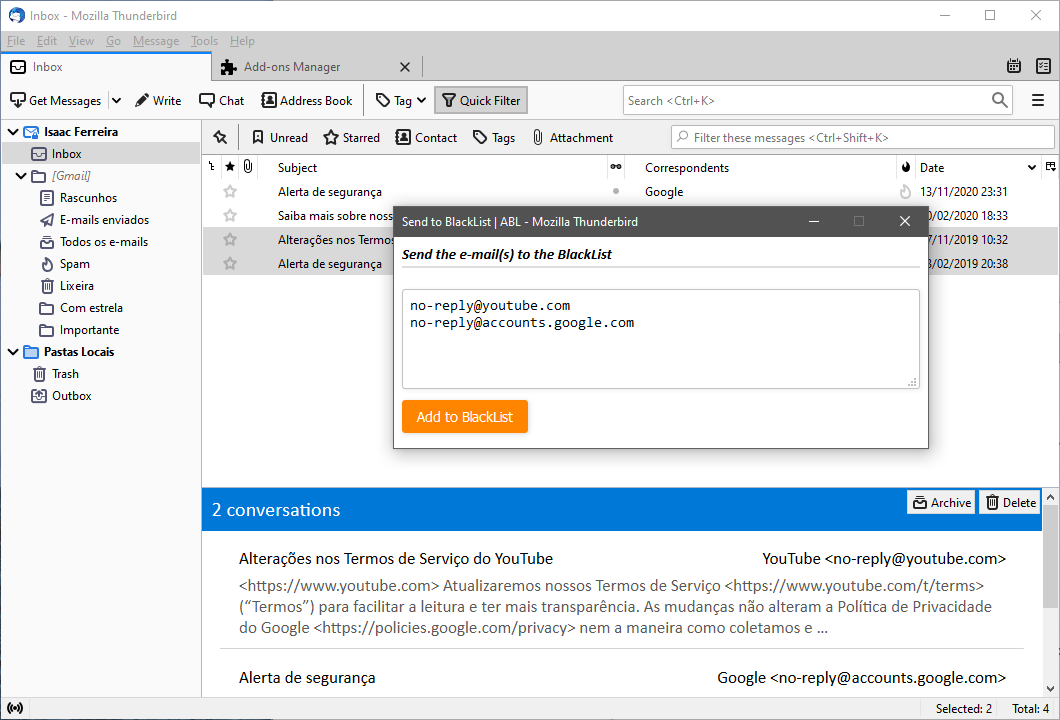Image resolution: width=1060 pixels, height=720 pixels.
Task: Open the Get Messages dropdown arrow
Action: click(116, 101)
